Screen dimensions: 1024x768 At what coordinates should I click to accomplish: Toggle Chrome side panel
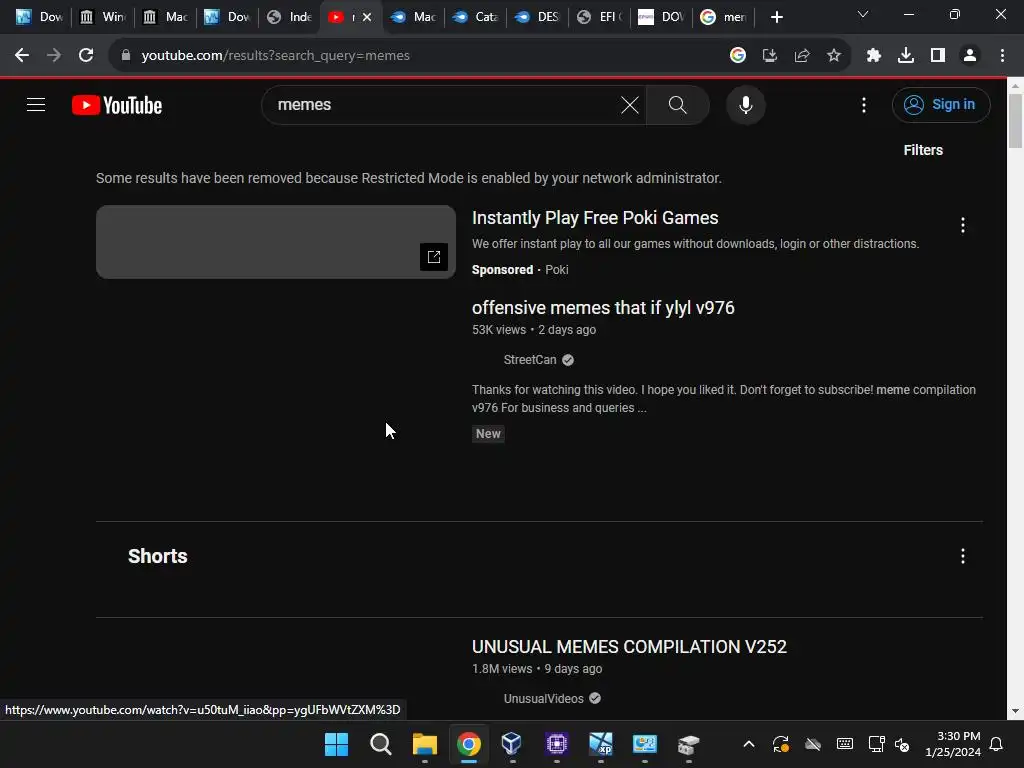tap(937, 56)
